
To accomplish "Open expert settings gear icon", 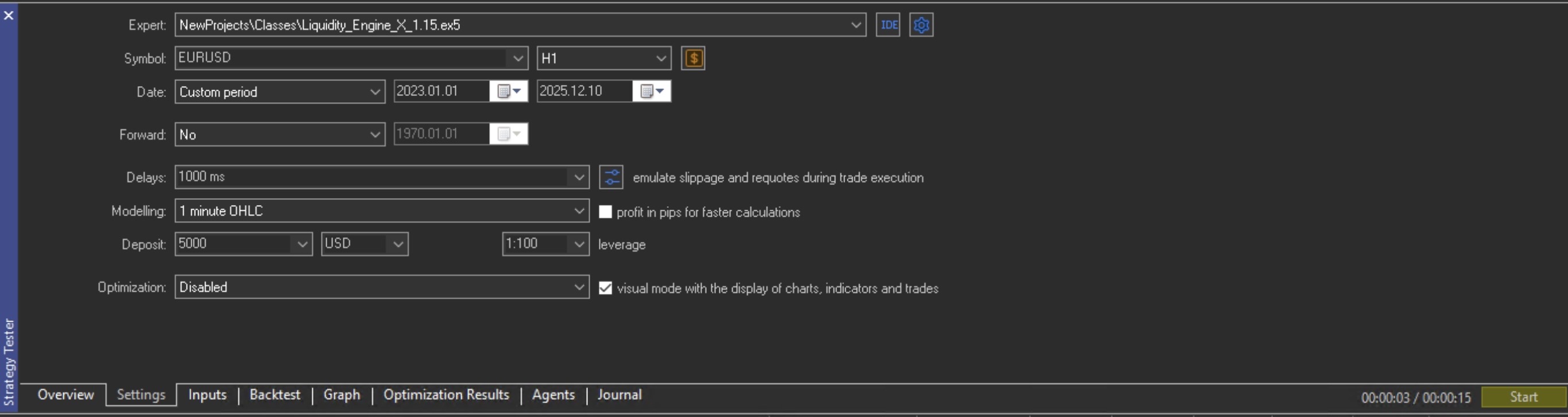I will click(921, 25).
